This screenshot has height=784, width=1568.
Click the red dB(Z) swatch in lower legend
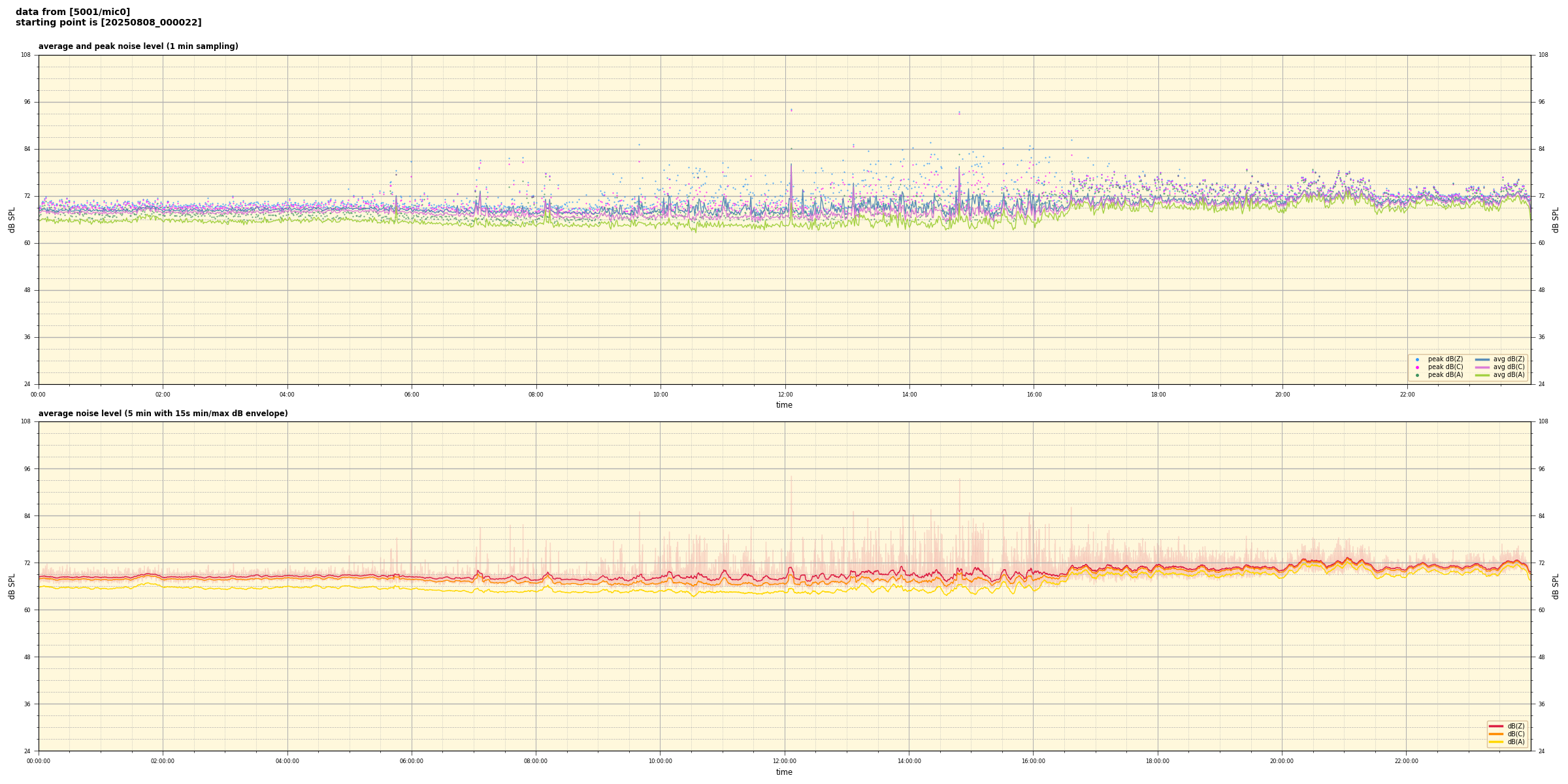pyautogui.click(x=1495, y=726)
